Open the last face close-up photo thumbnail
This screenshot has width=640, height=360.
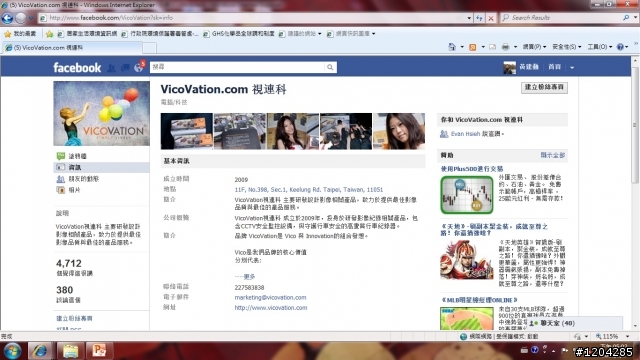click(399, 131)
